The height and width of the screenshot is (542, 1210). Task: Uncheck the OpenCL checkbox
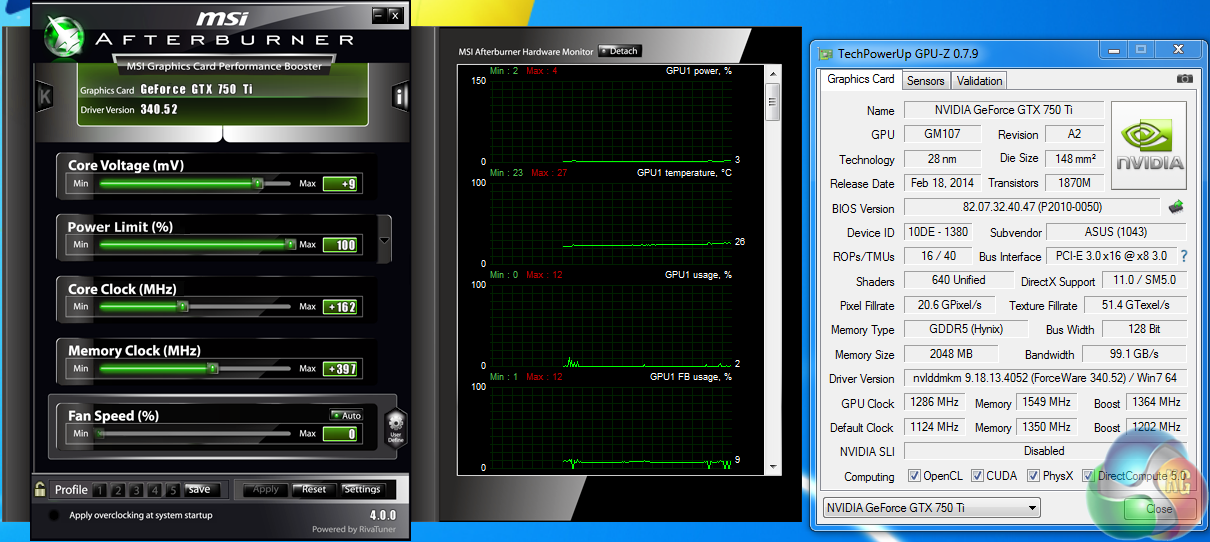point(914,476)
